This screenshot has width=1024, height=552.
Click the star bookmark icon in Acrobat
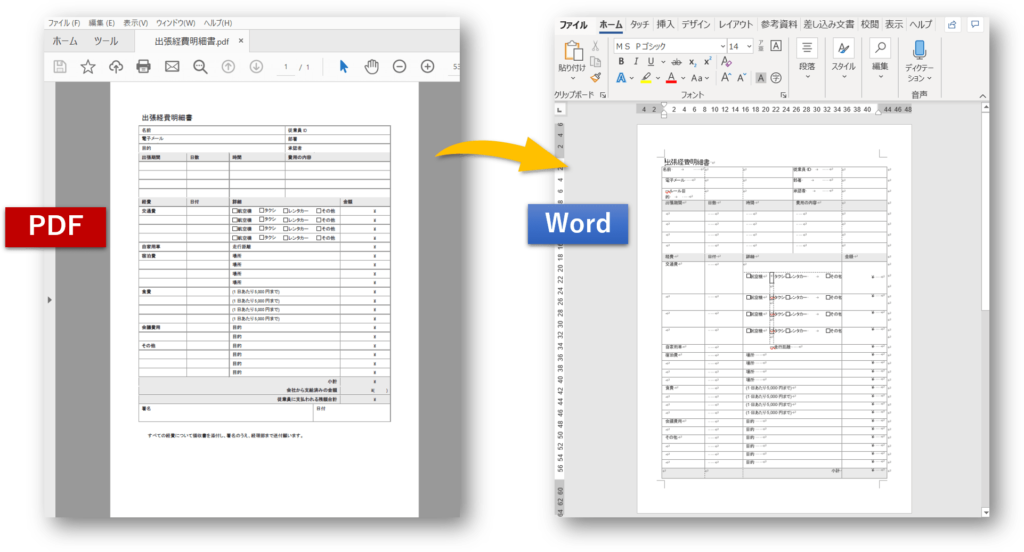click(x=88, y=67)
